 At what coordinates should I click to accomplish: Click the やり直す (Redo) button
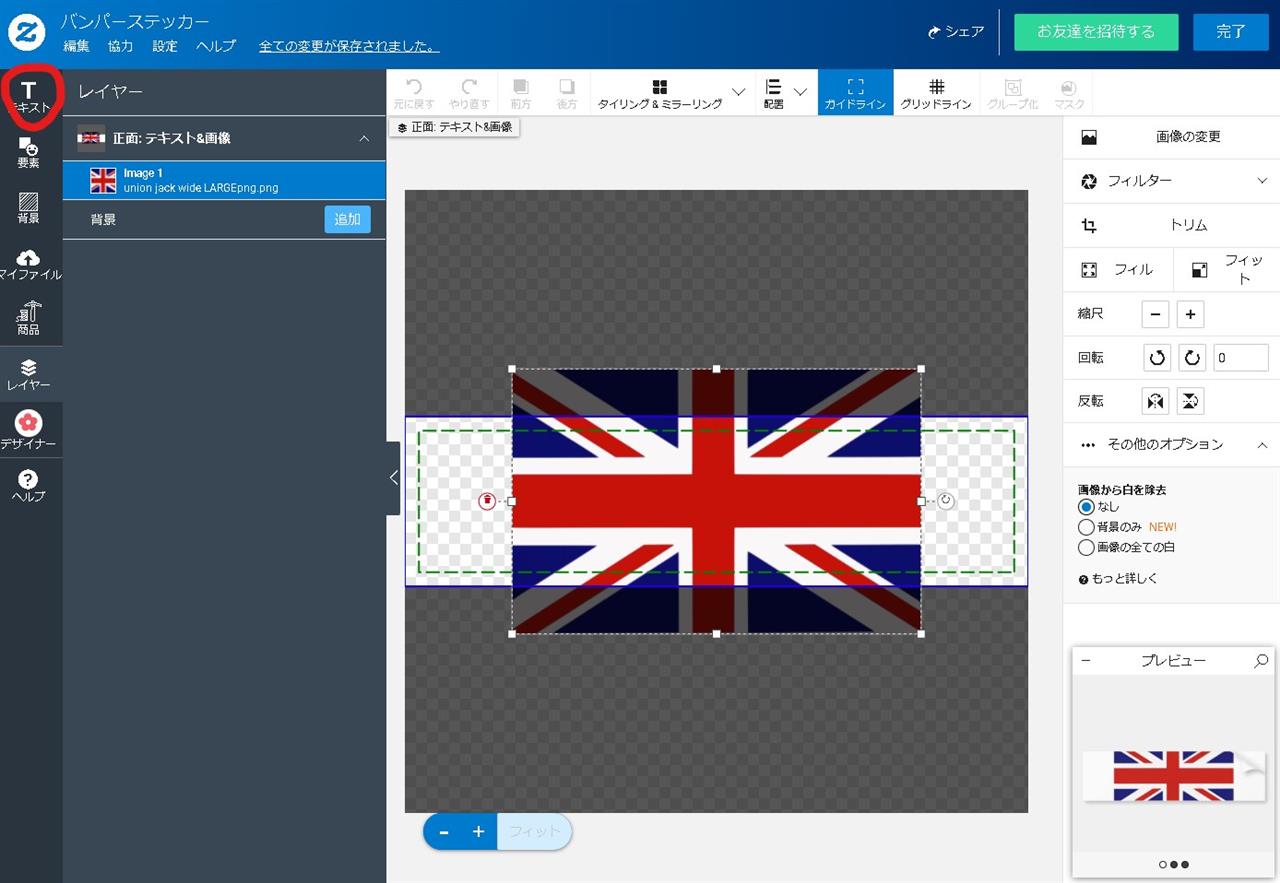(x=469, y=94)
